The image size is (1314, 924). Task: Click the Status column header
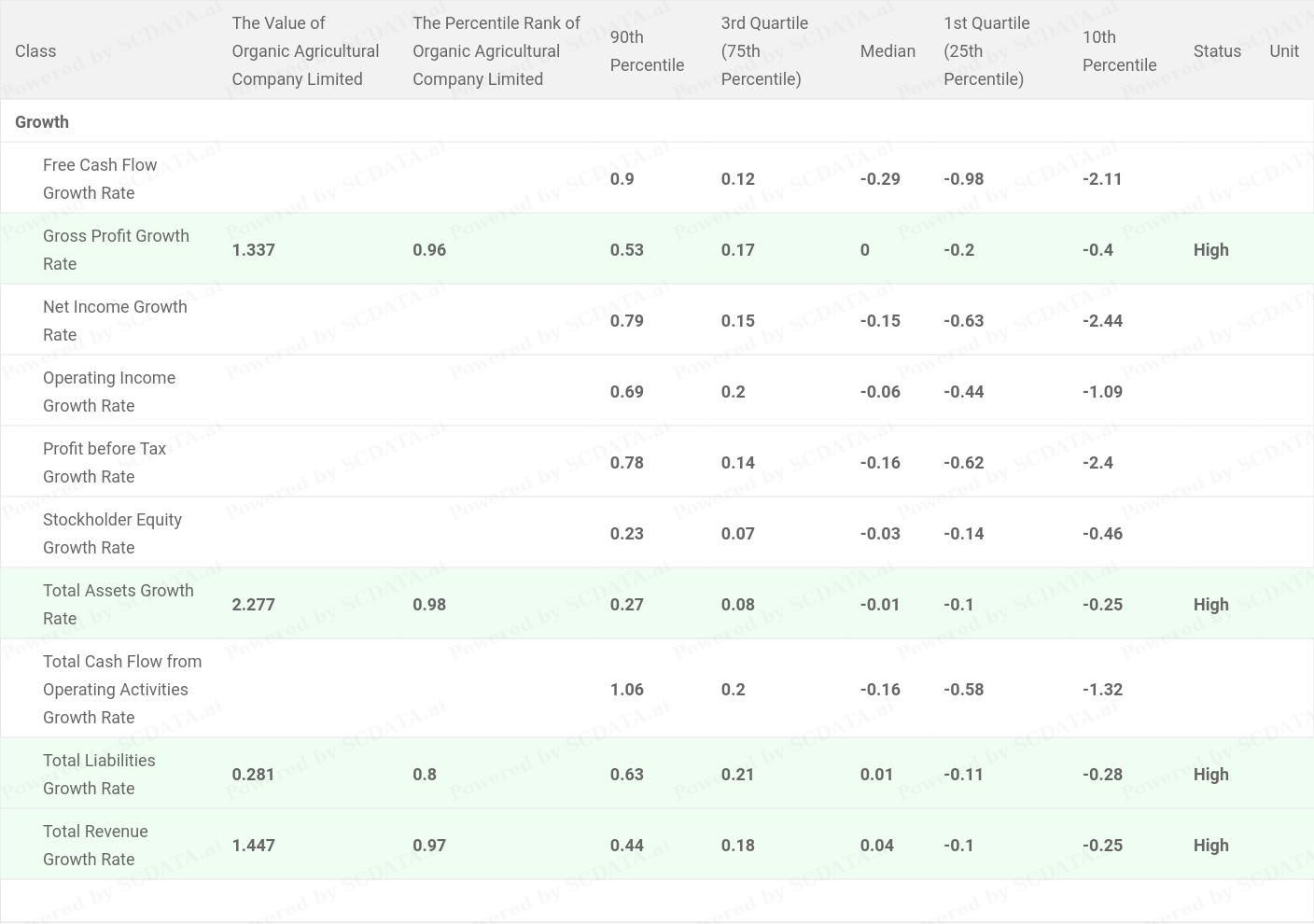[1217, 51]
